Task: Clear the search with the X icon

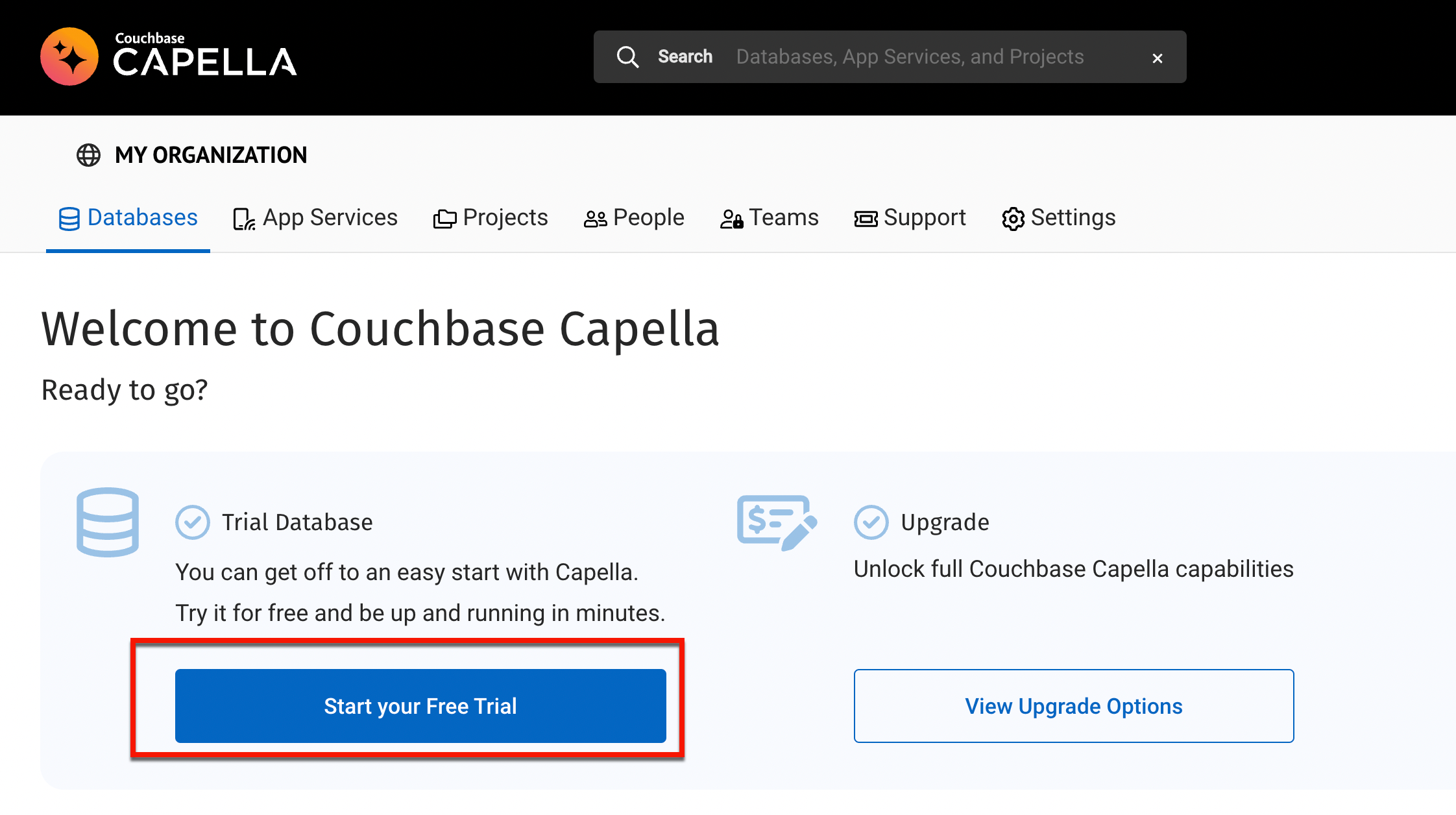Action: (x=1157, y=58)
